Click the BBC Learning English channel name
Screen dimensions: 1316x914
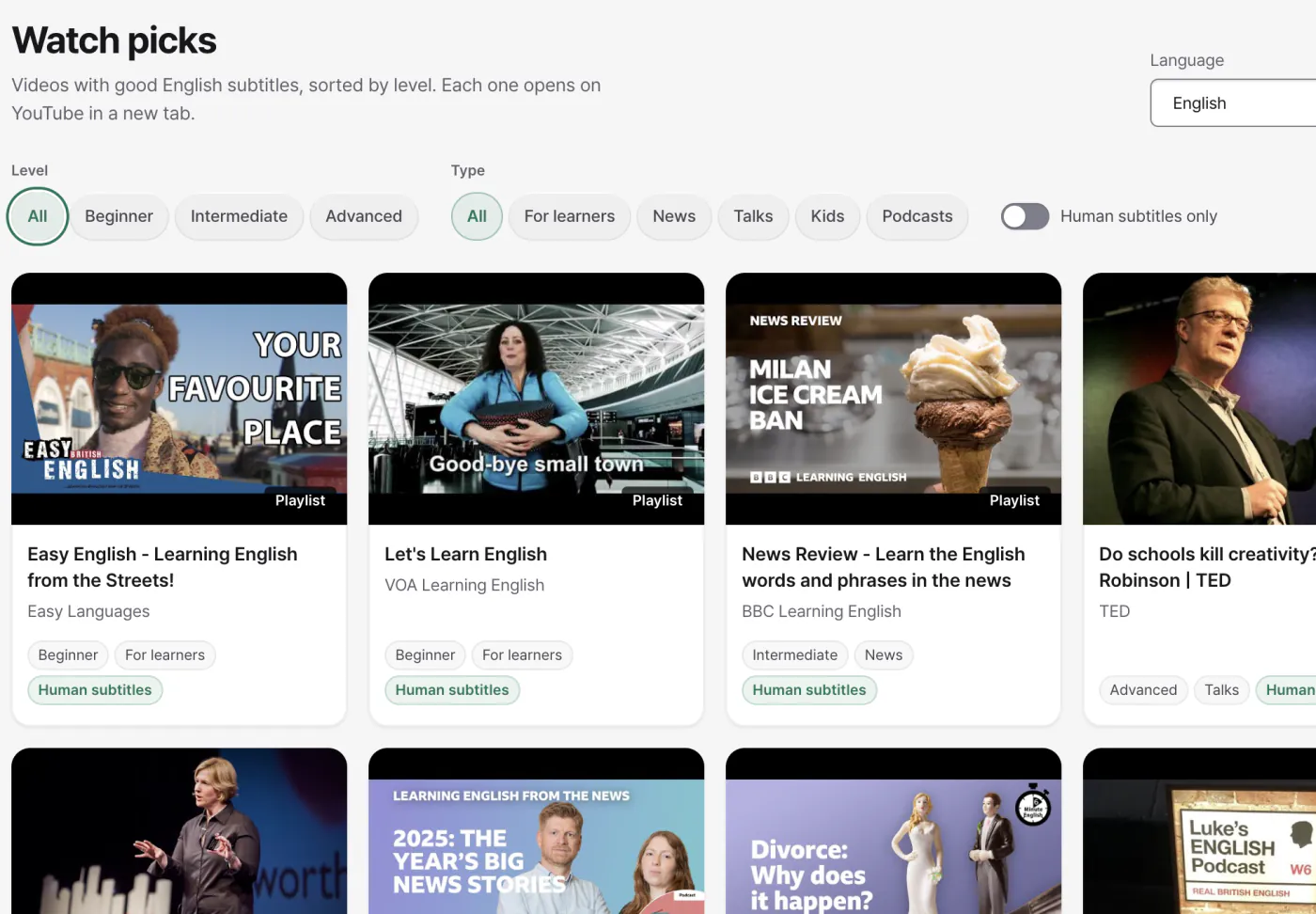tap(822, 611)
